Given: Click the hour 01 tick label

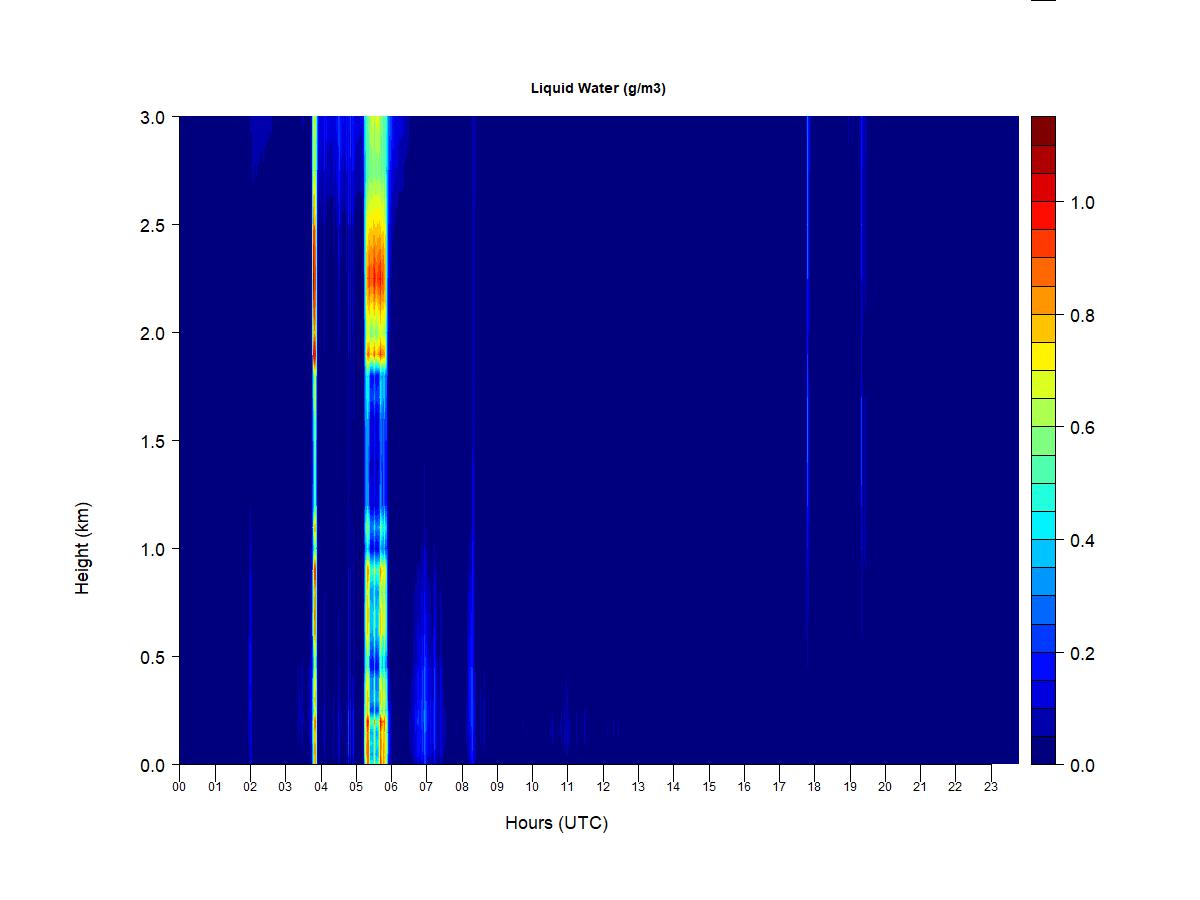Looking at the screenshot, I should [214, 787].
